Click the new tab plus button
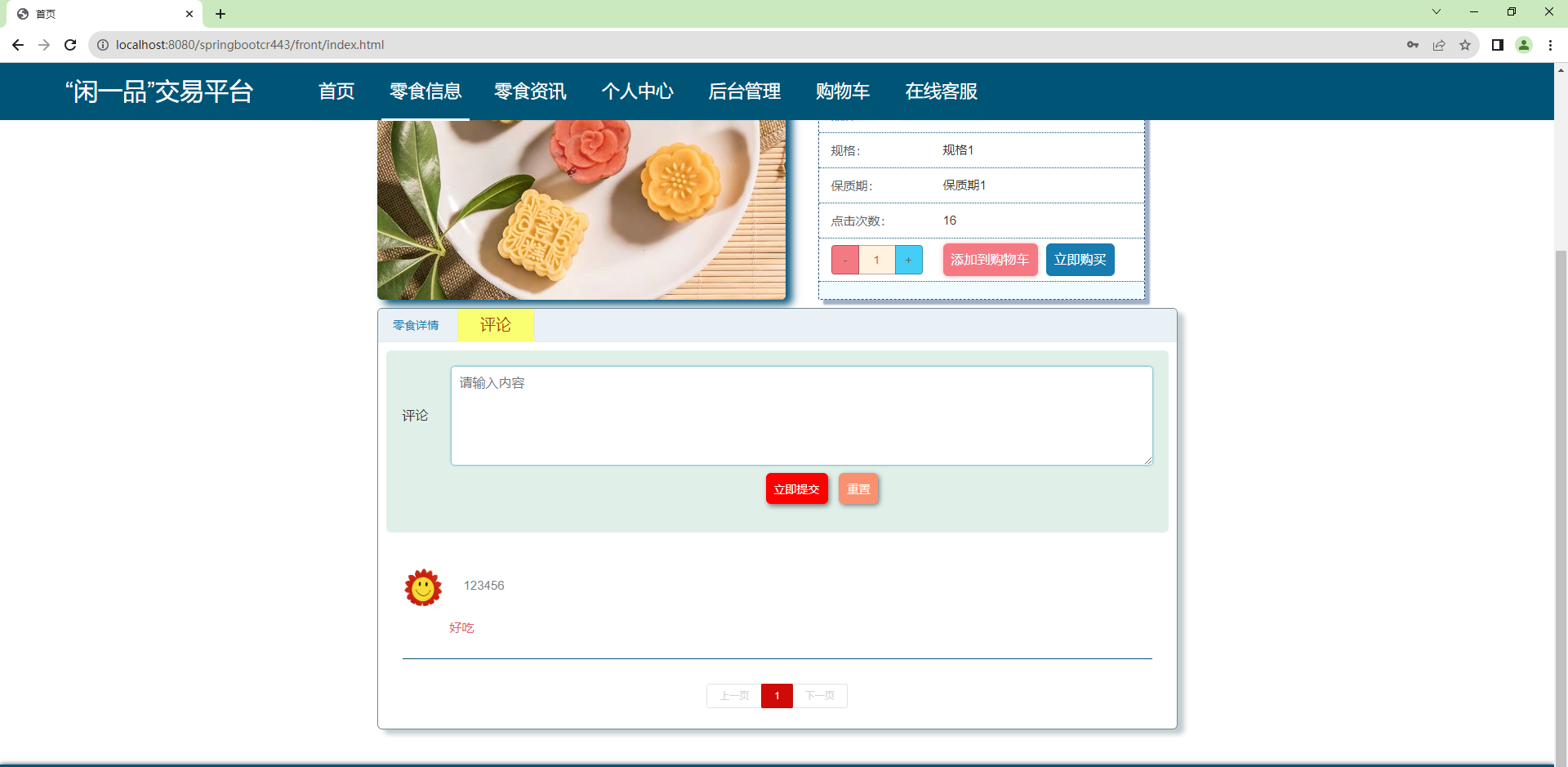The image size is (1568, 767). pos(220,14)
